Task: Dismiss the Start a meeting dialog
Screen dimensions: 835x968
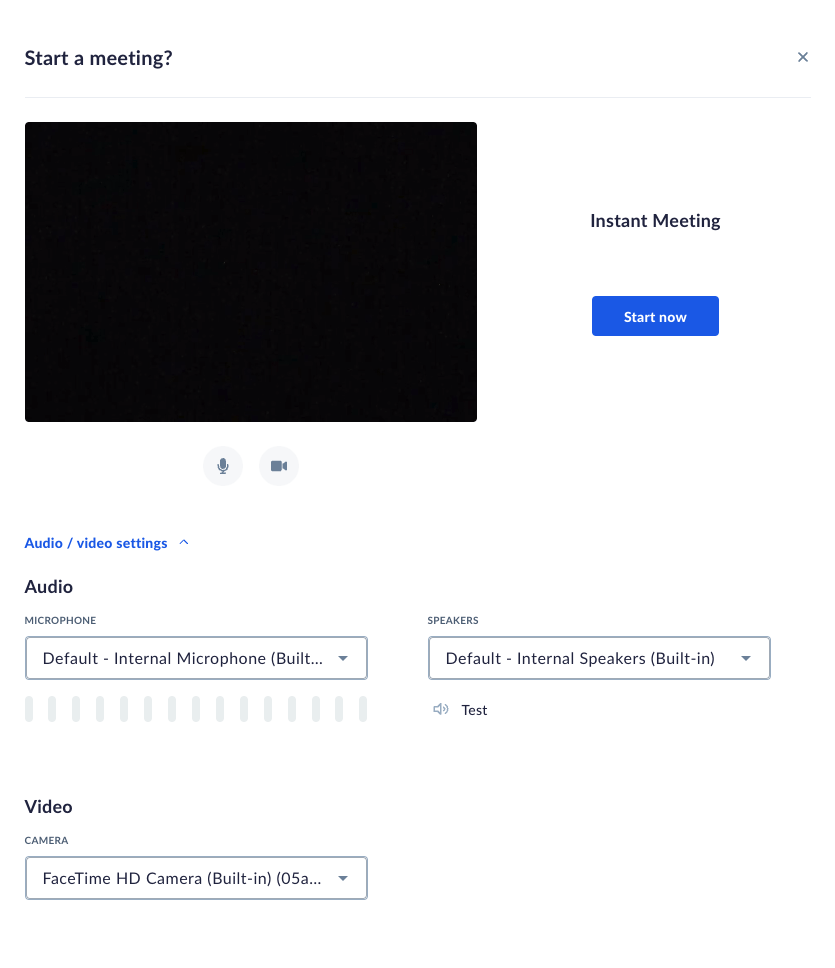Action: (x=803, y=57)
